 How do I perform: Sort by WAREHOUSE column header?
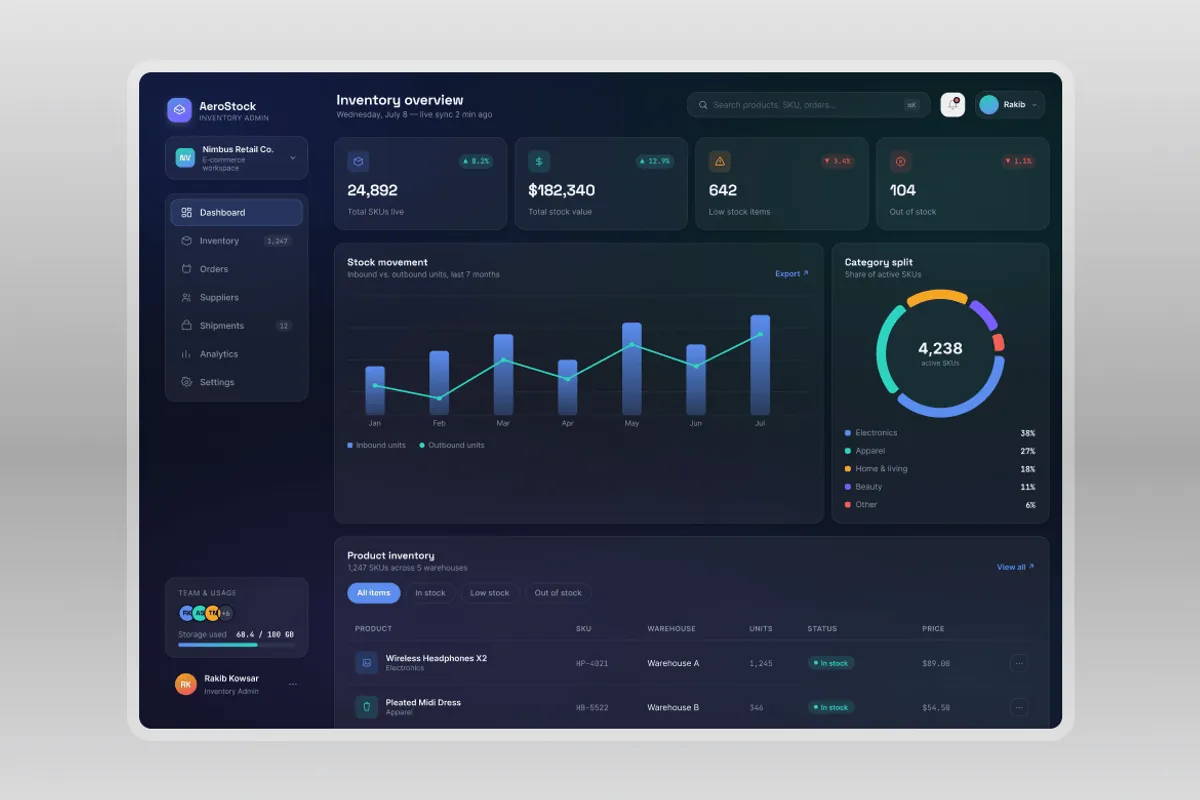click(673, 629)
